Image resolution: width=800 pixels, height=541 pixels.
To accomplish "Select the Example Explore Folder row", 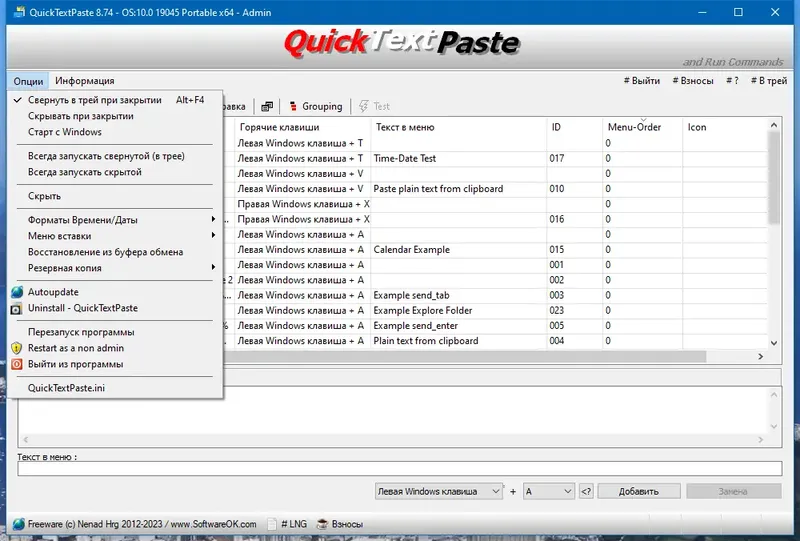I will (x=494, y=310).
